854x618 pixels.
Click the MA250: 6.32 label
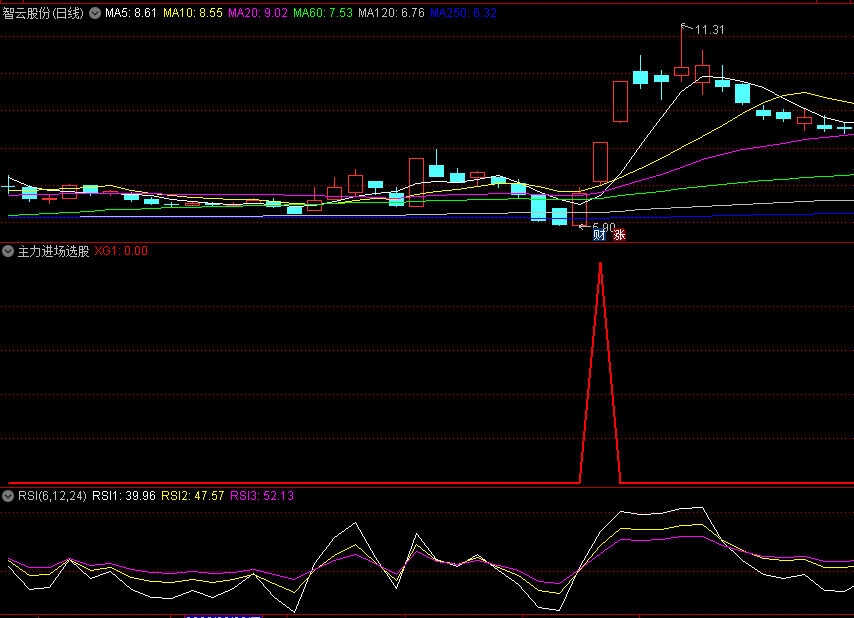click(x=463, y=13)
